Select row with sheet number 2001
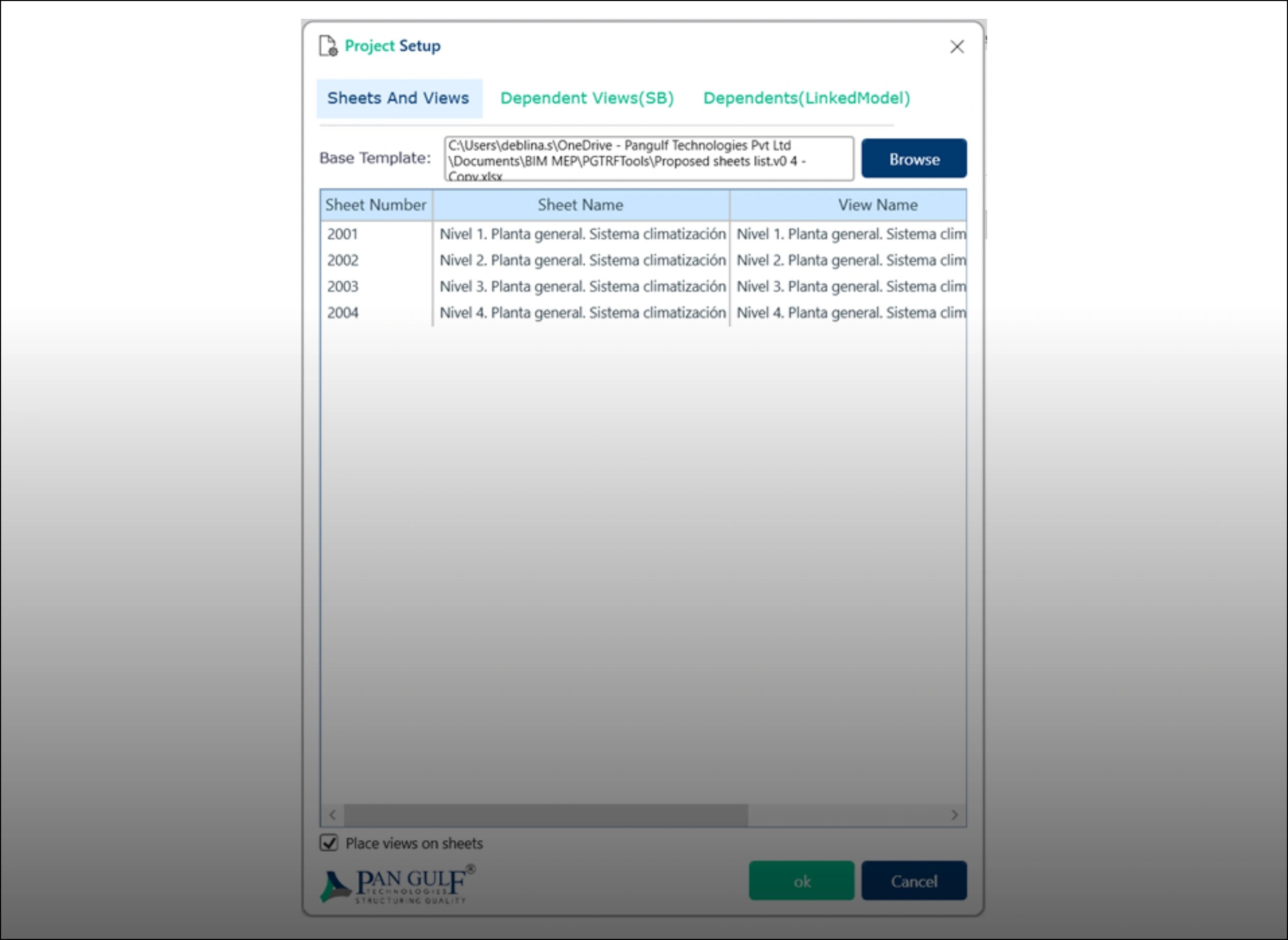Image resolution: width=1288 pixels, height=940 pixels. pos(343,234)
